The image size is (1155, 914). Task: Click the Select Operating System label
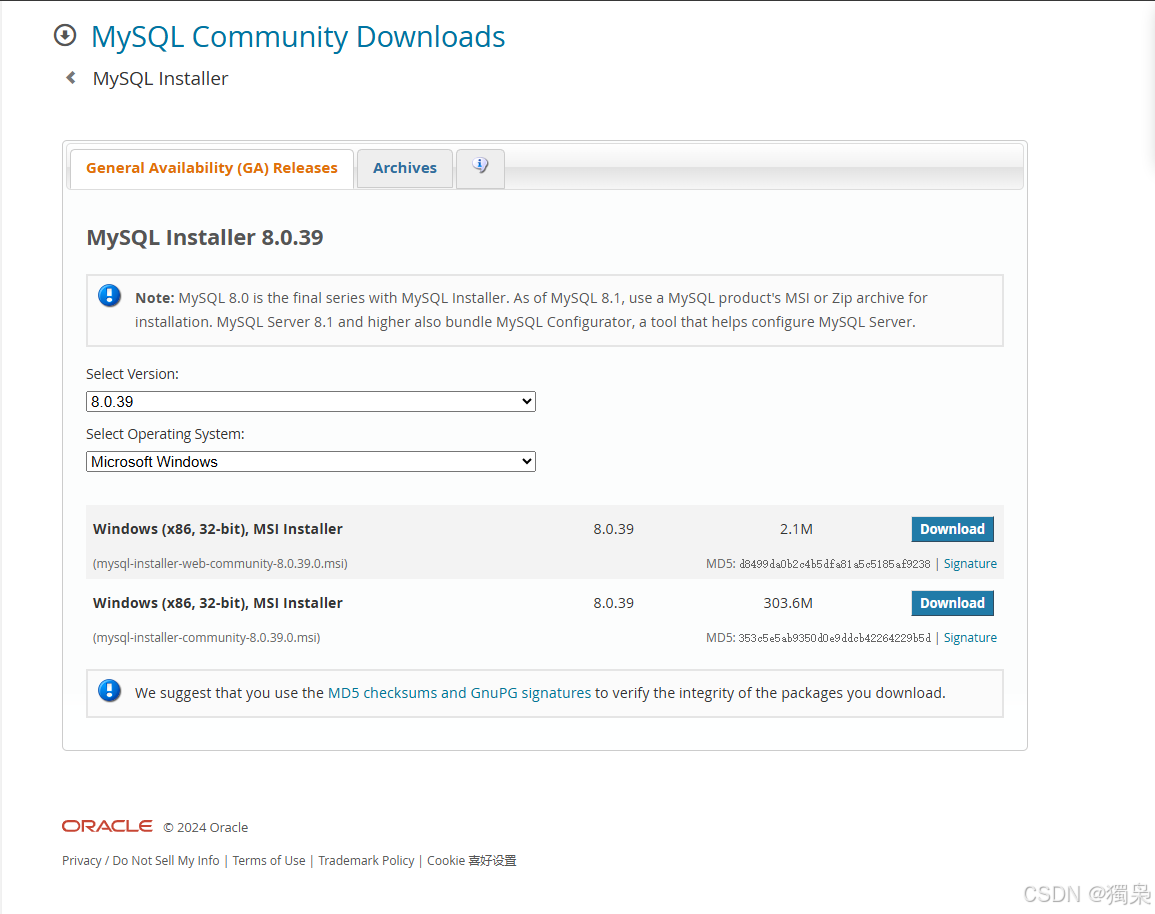tap(165, 435)
